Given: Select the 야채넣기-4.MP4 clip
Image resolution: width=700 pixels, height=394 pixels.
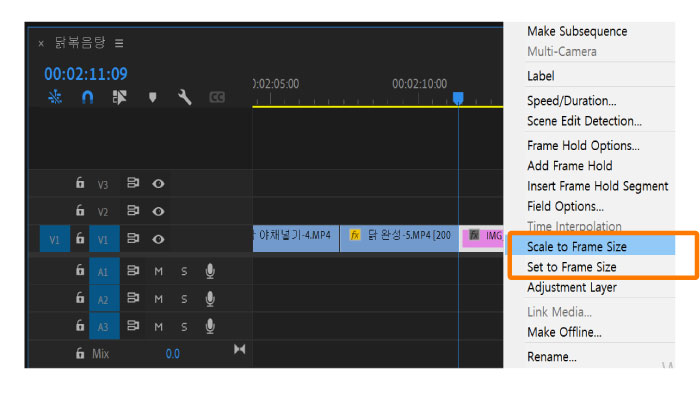Looking at the screenshot, I should click(296, 239).
